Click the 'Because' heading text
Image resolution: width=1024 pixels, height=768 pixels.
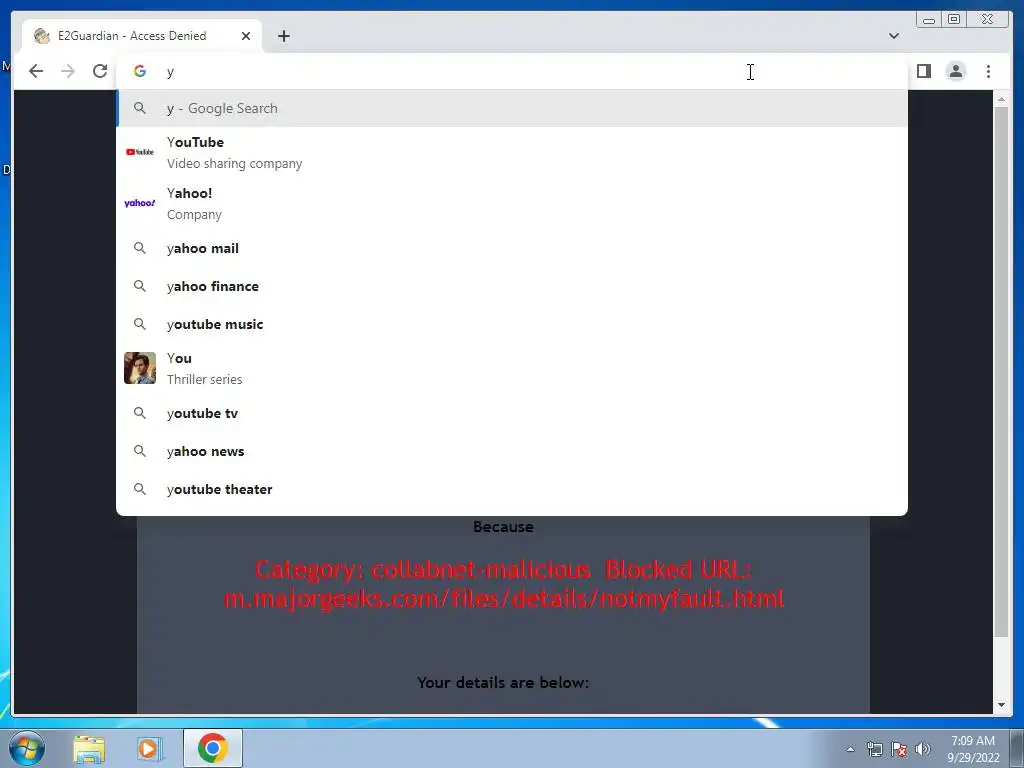tap(503, 526)
